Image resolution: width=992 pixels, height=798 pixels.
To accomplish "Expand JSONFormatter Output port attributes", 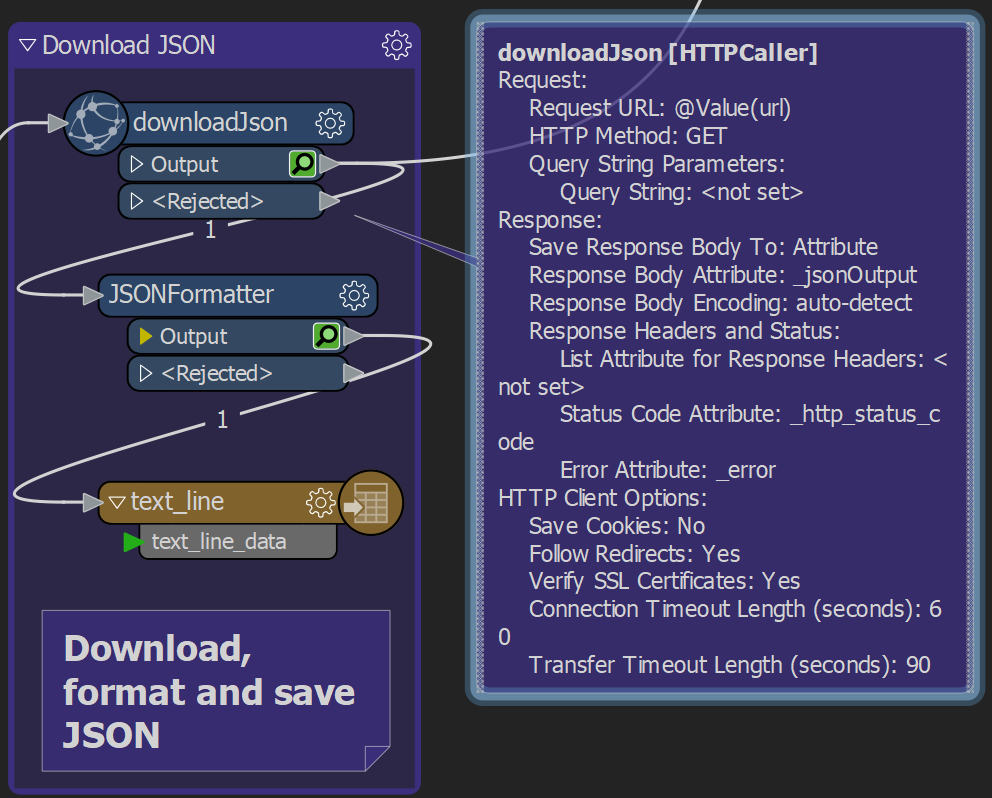I will coord(146,336).
